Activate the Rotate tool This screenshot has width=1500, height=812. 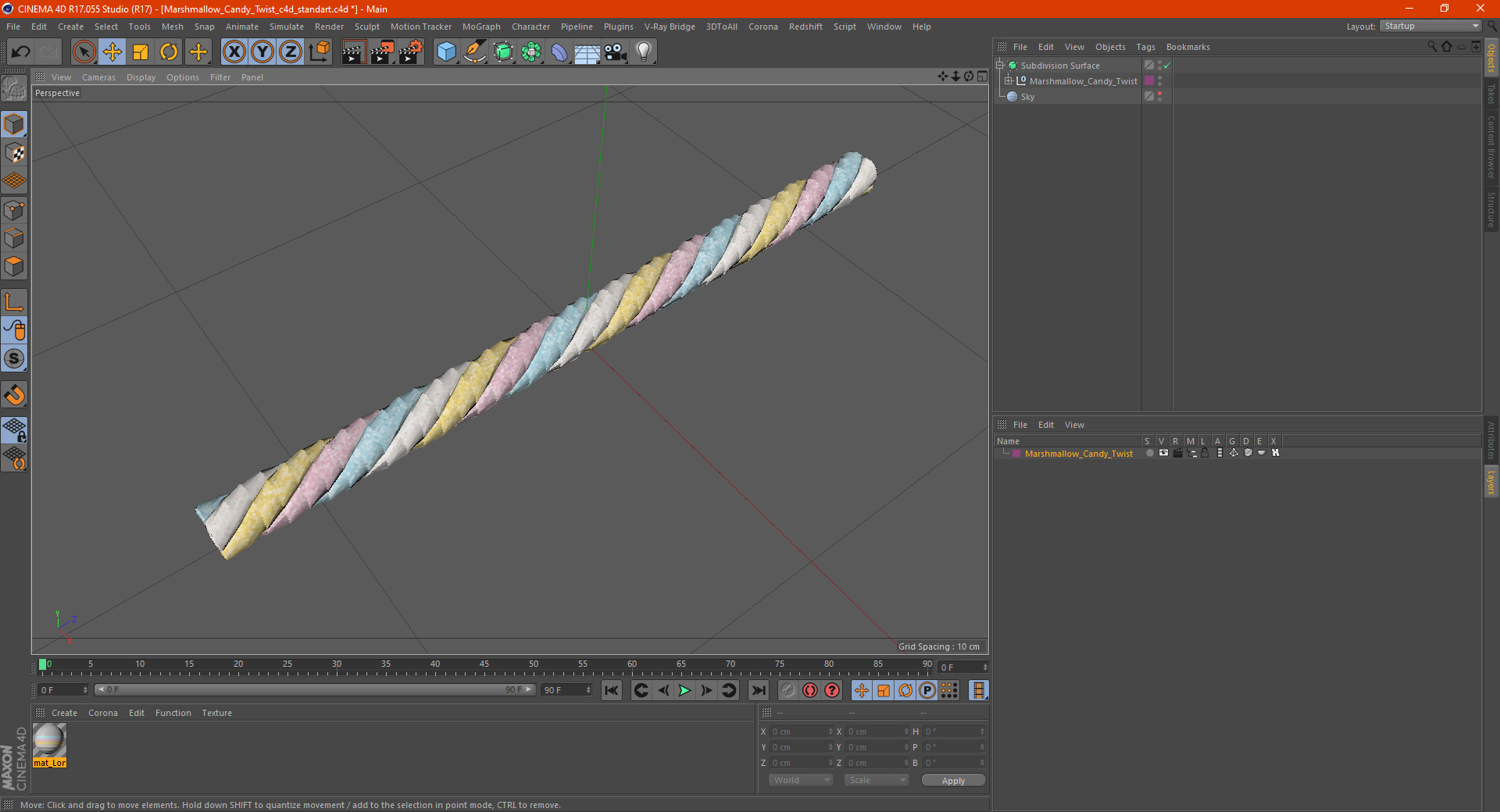(x=169, y=52)
